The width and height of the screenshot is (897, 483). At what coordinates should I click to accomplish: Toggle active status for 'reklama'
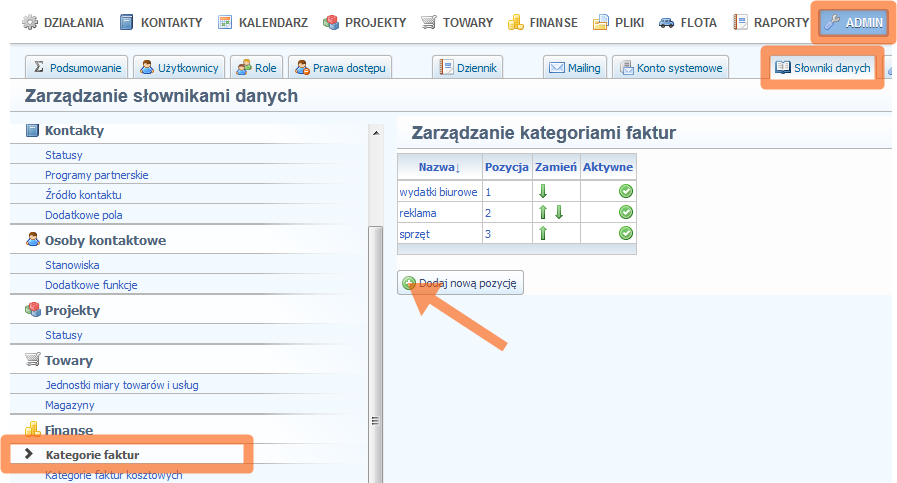tap(625, 212)
